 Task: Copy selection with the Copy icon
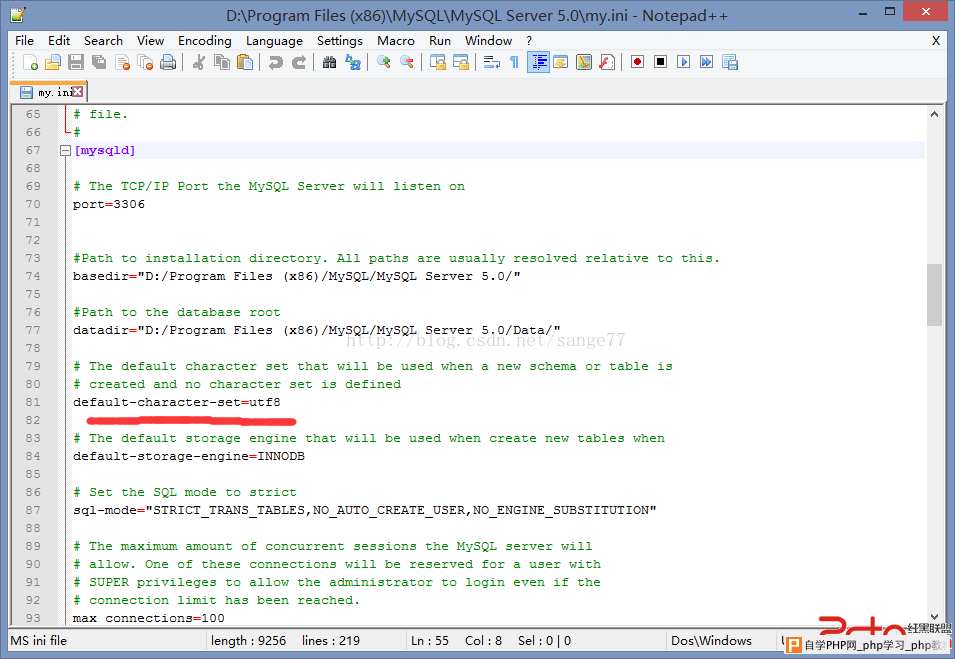click(x=222, y=62)
